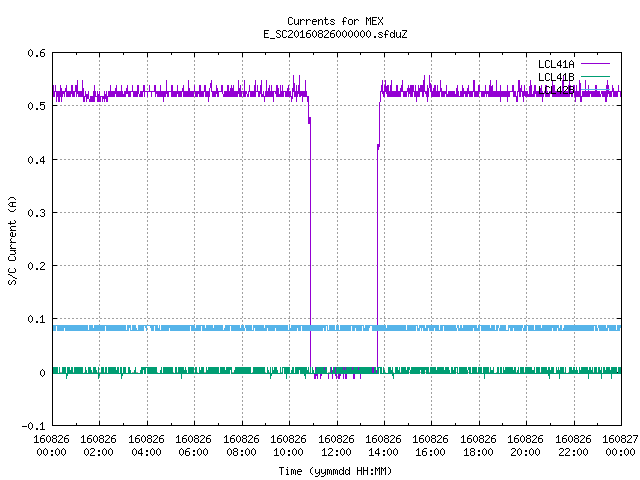Click the 0.1 y-axis tick label
The height and width of the screenshot is (480, 640).
pos(36,319)
